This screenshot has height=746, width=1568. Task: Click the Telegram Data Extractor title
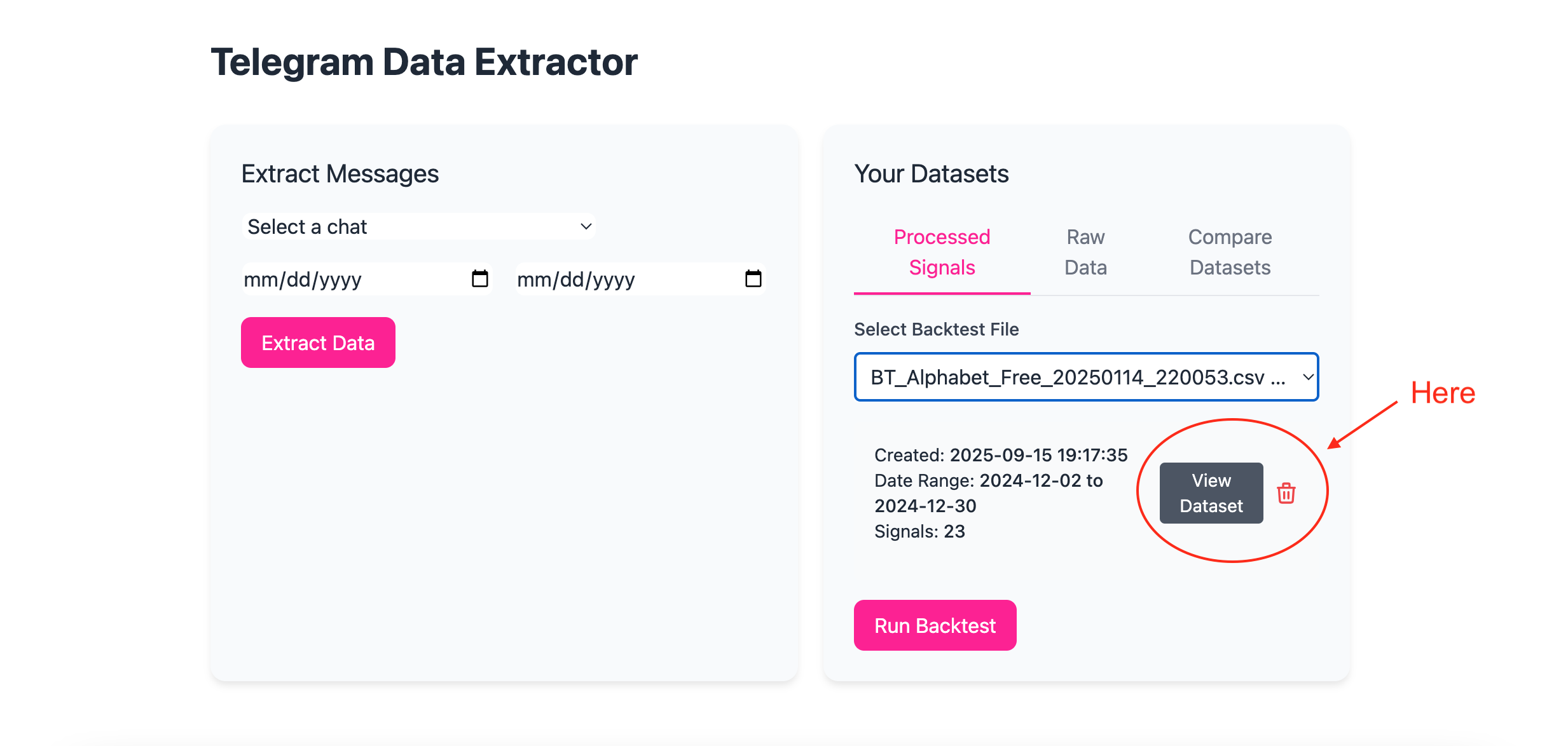click(424, 62)
